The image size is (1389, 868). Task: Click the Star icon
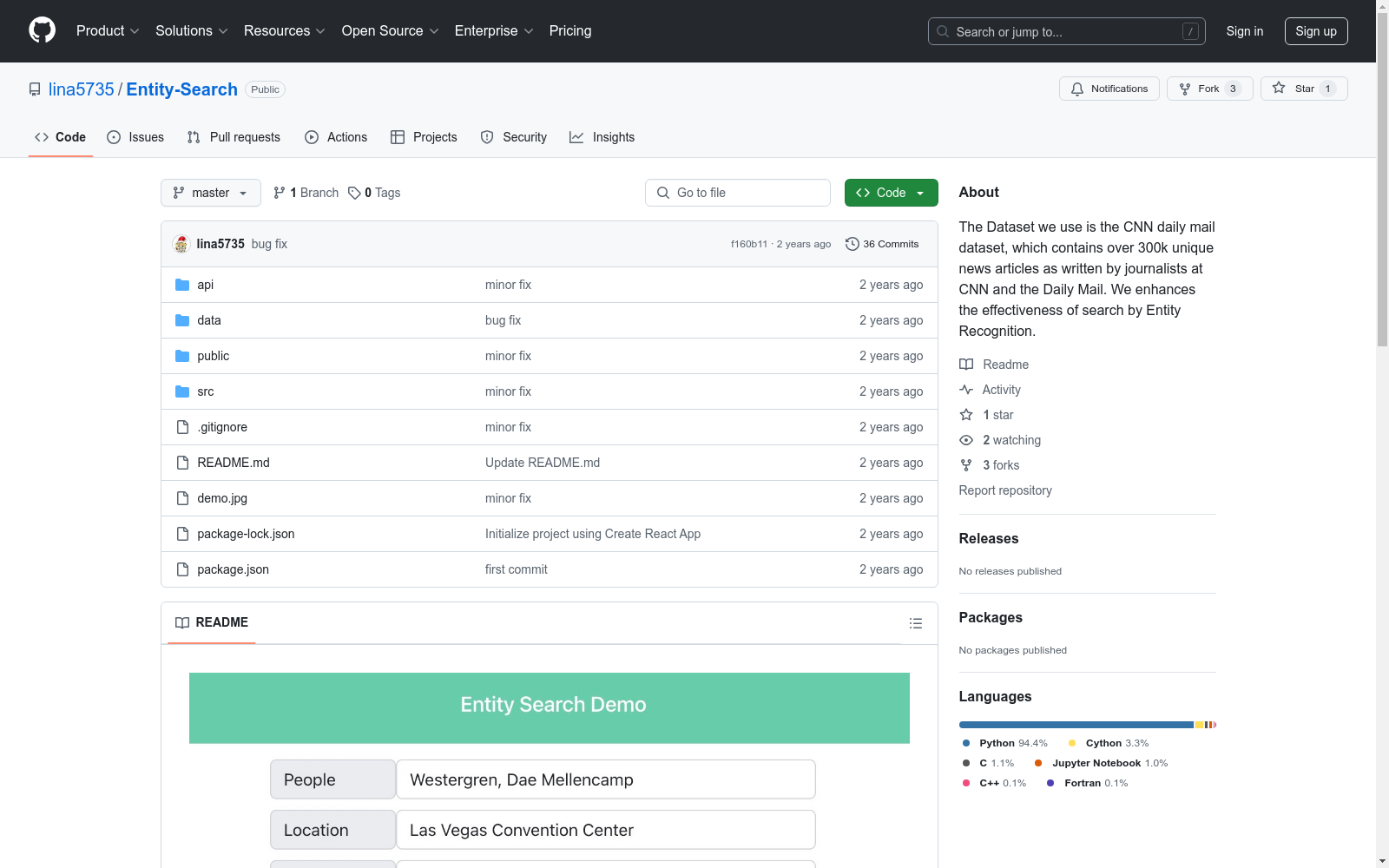coord(1279,88)
